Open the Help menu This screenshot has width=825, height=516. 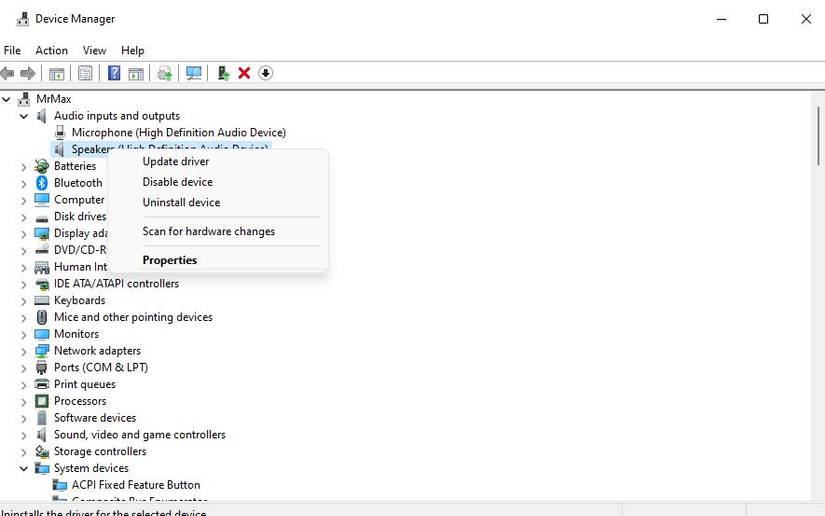133,50
